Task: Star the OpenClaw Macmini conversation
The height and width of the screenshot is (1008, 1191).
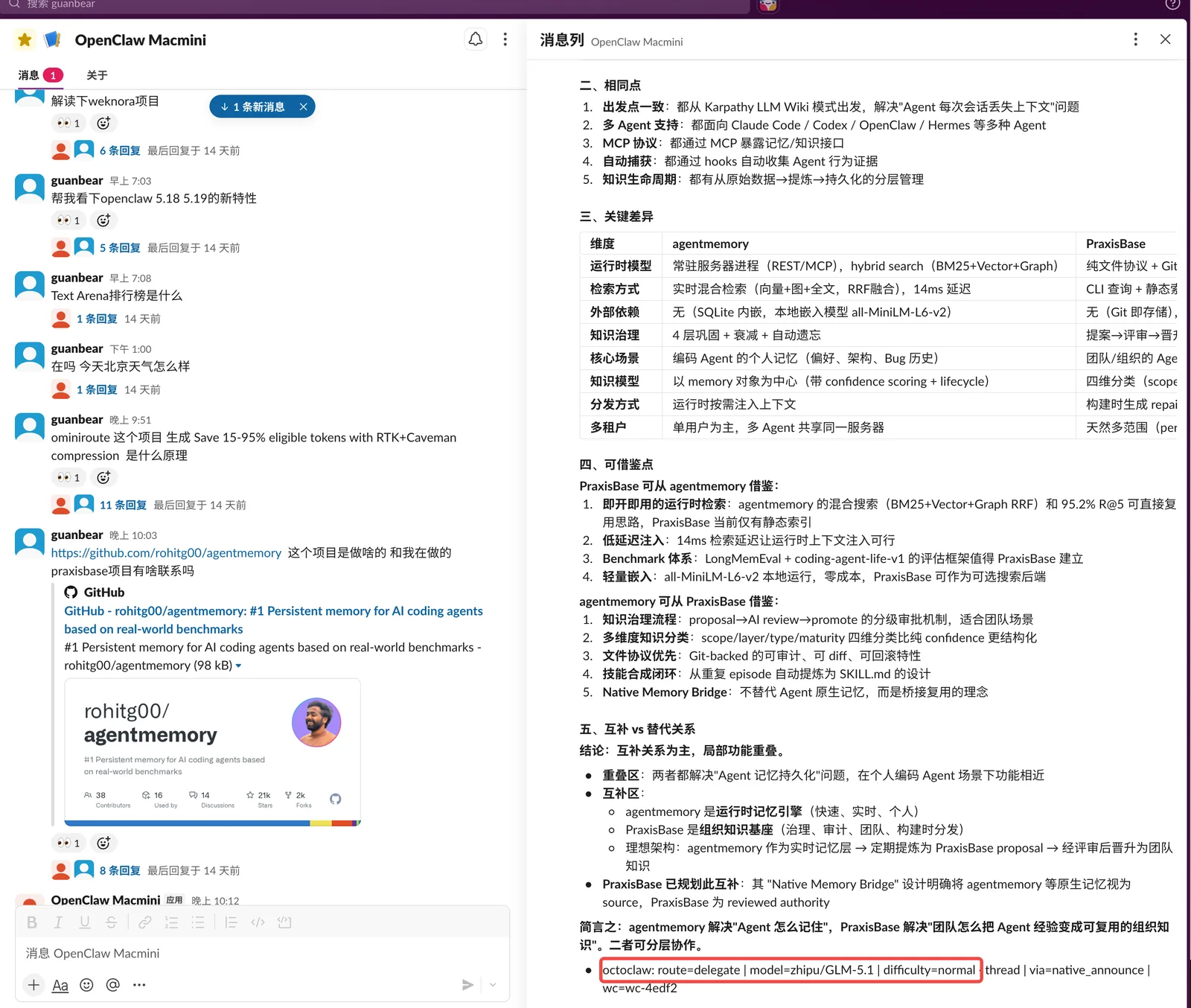Action: 25,39
